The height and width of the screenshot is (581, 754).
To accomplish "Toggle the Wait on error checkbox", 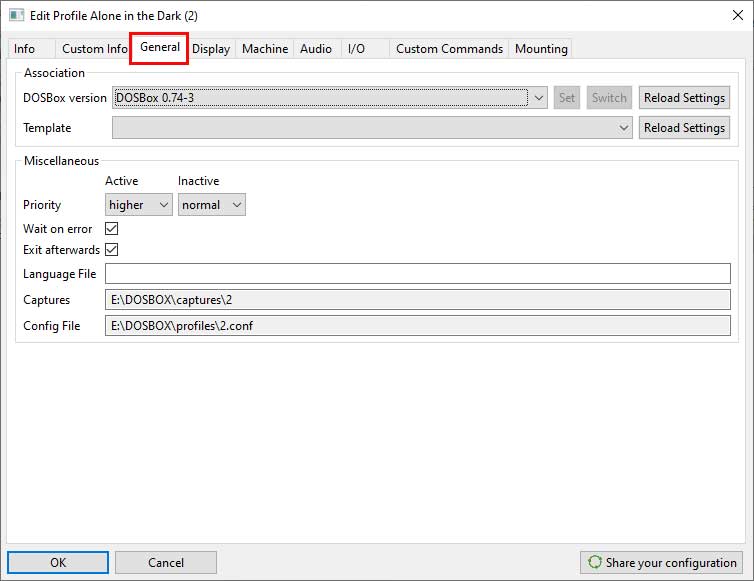I will [x=112, y=228].
